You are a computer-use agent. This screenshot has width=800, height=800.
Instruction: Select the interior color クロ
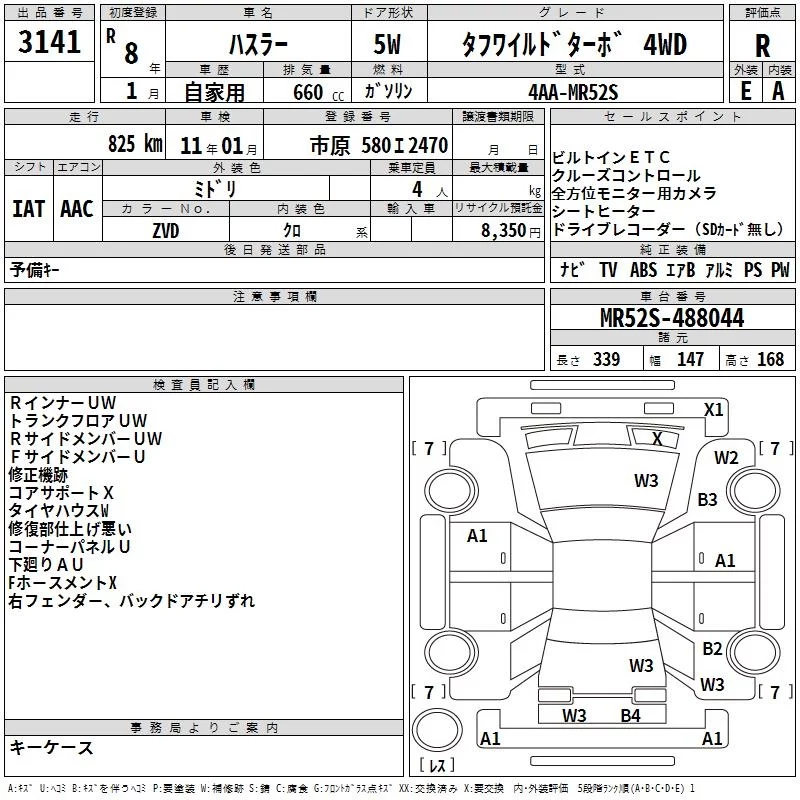tap(292, 231)
